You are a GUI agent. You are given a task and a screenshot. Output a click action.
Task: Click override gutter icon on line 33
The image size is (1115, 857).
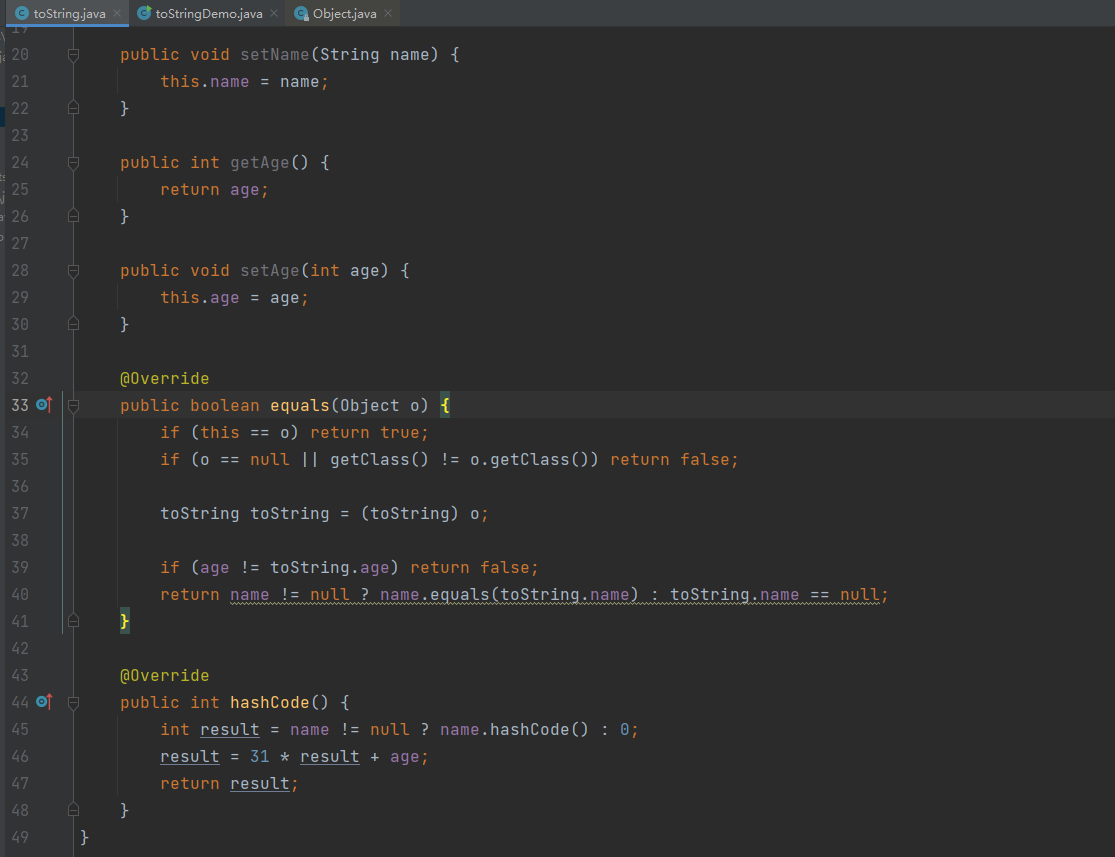click(x=44, y=405)
